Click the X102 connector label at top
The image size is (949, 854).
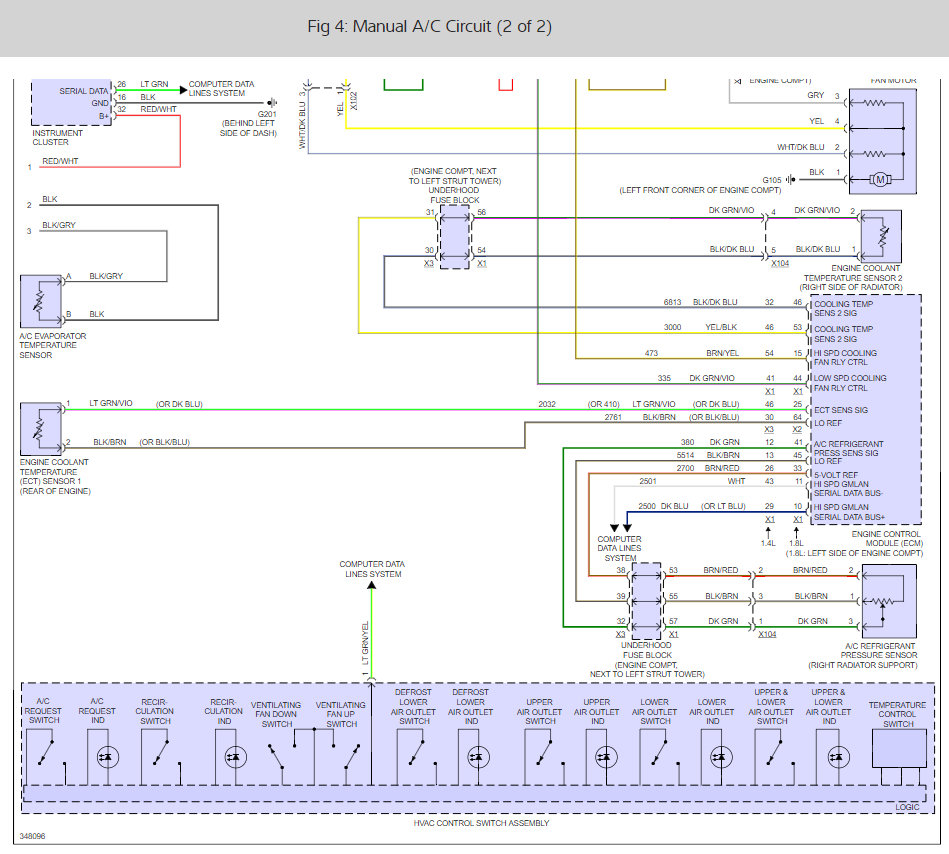point(353,100)
